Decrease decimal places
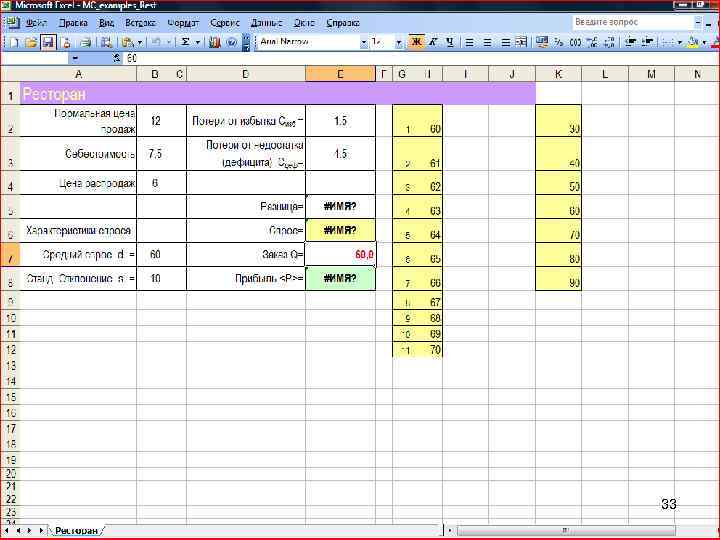The width and height of the screenshot is (720, 540). coord(609,42)
